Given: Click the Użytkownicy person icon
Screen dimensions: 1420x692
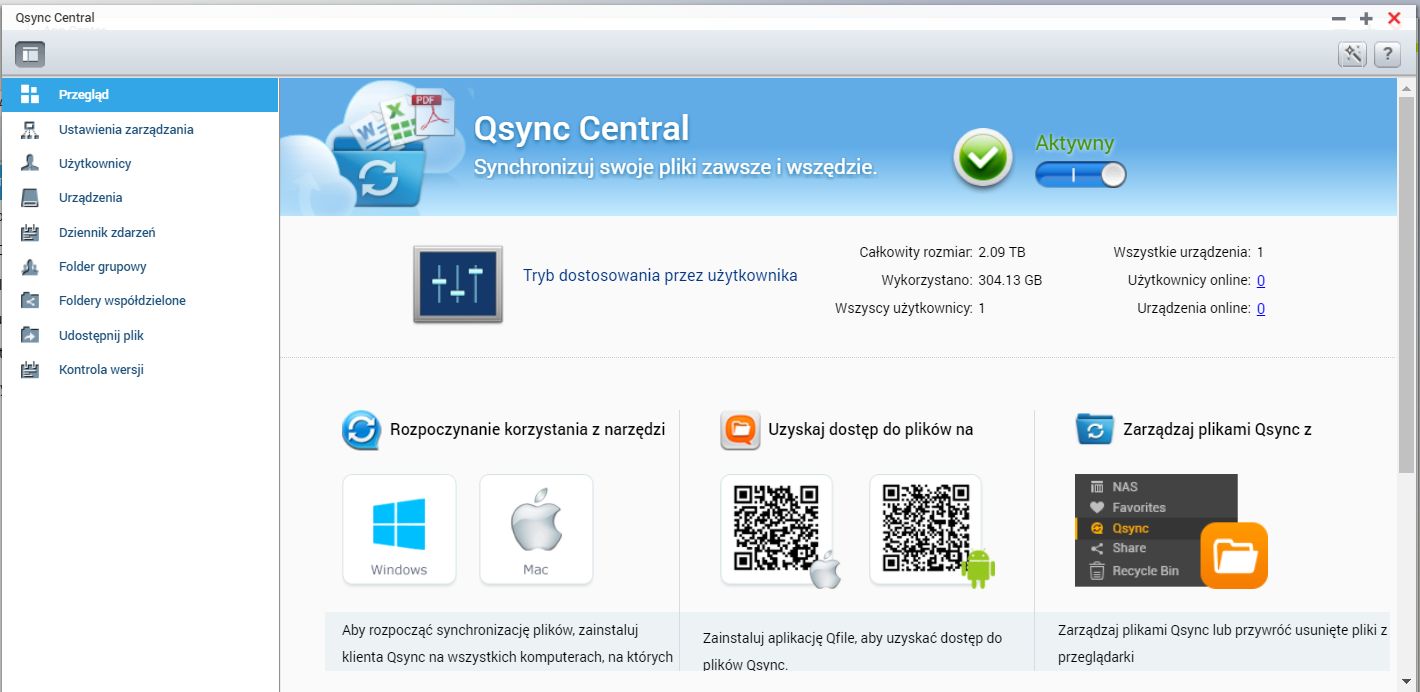Looking at the screenshot, I should pos(30,164).
